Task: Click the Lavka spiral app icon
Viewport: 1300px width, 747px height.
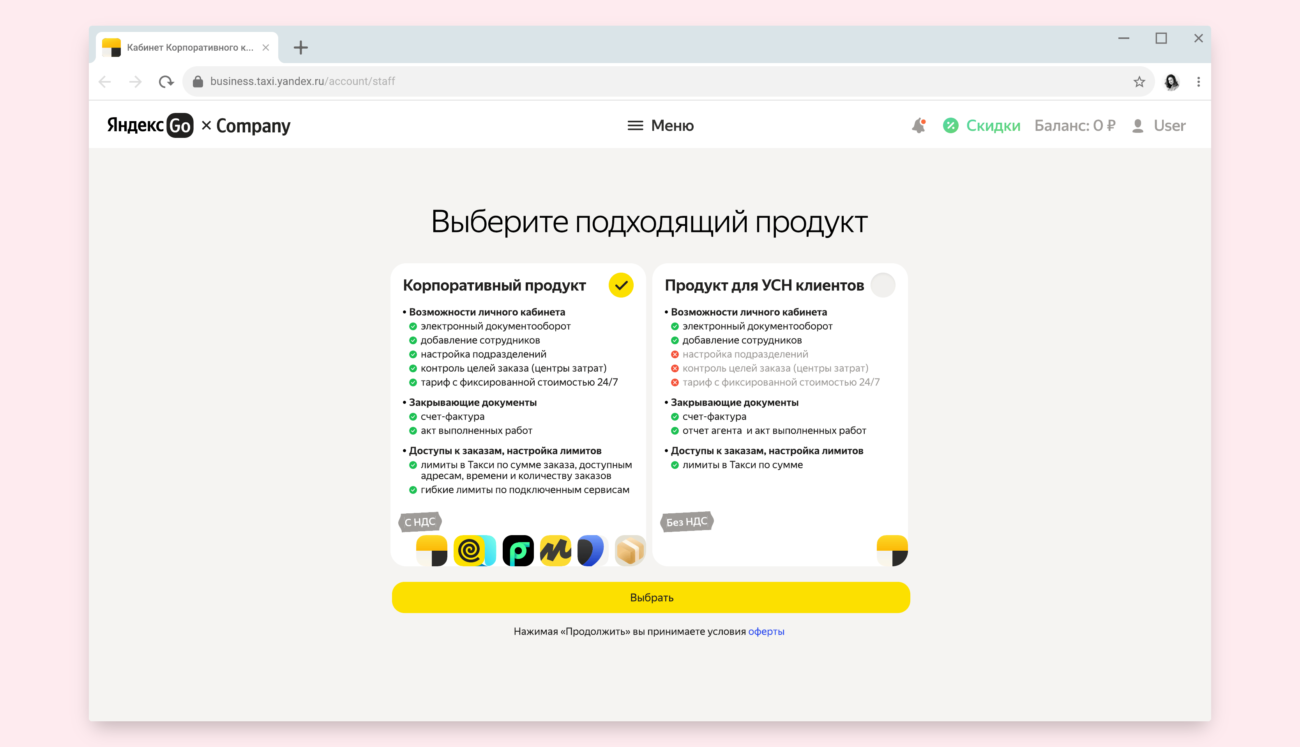Action: pos(470,550)
